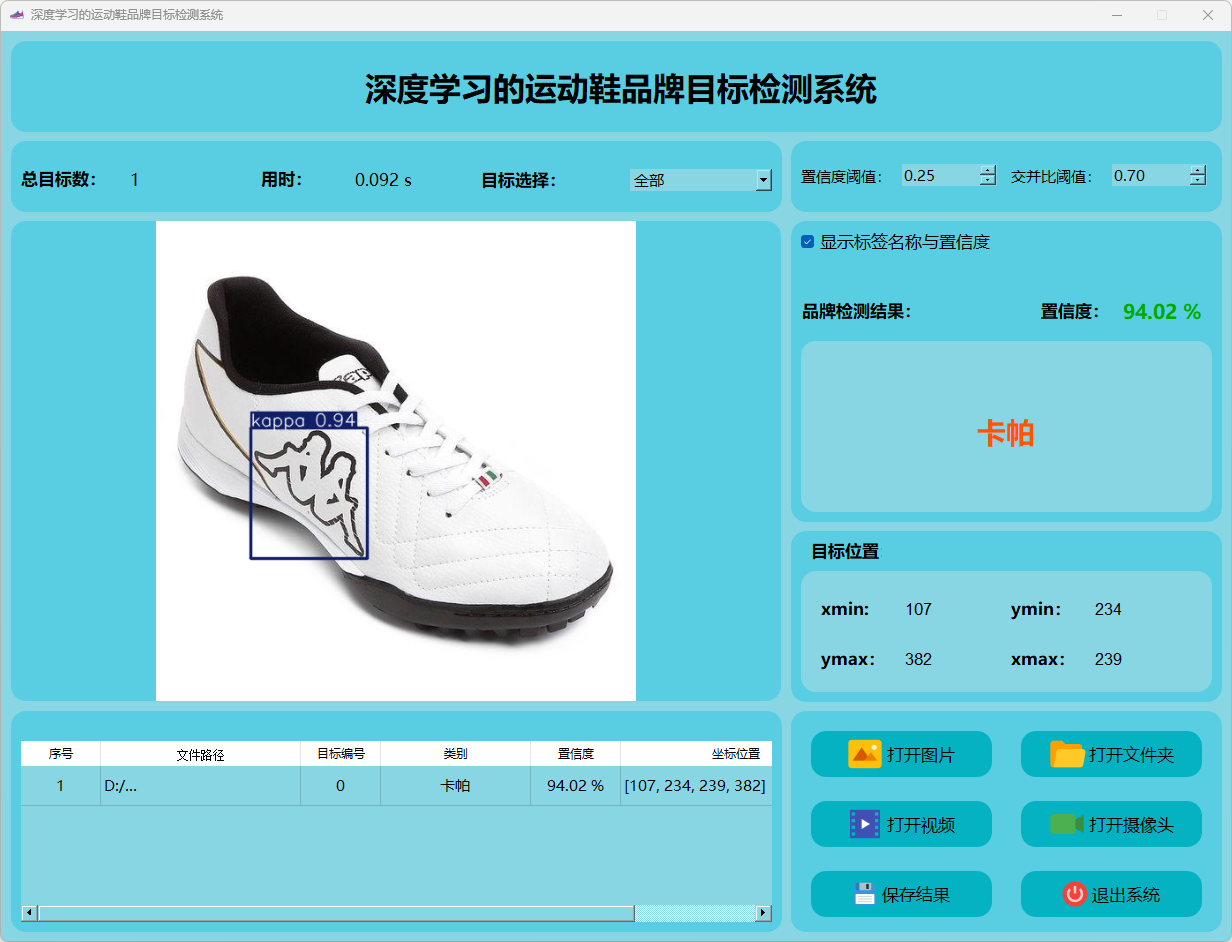Click the 打开文件夹 button label

pos(1131,755)
